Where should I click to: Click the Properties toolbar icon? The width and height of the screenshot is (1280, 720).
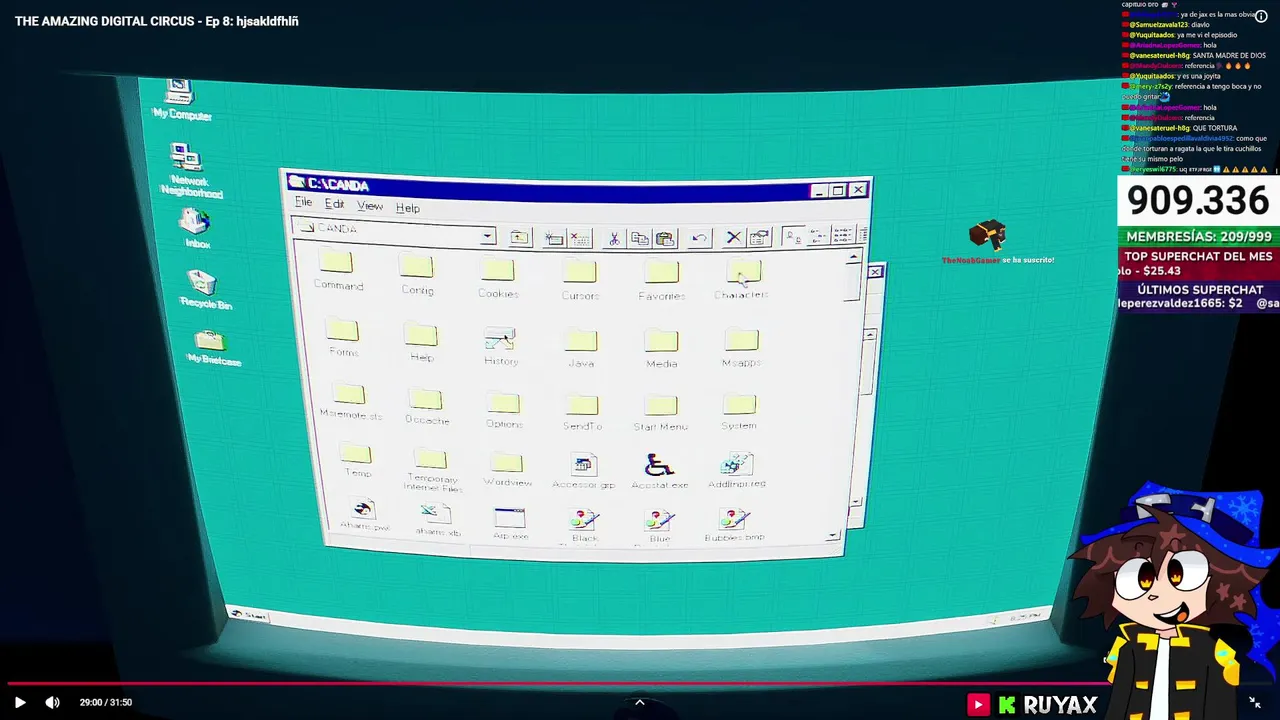758,237
